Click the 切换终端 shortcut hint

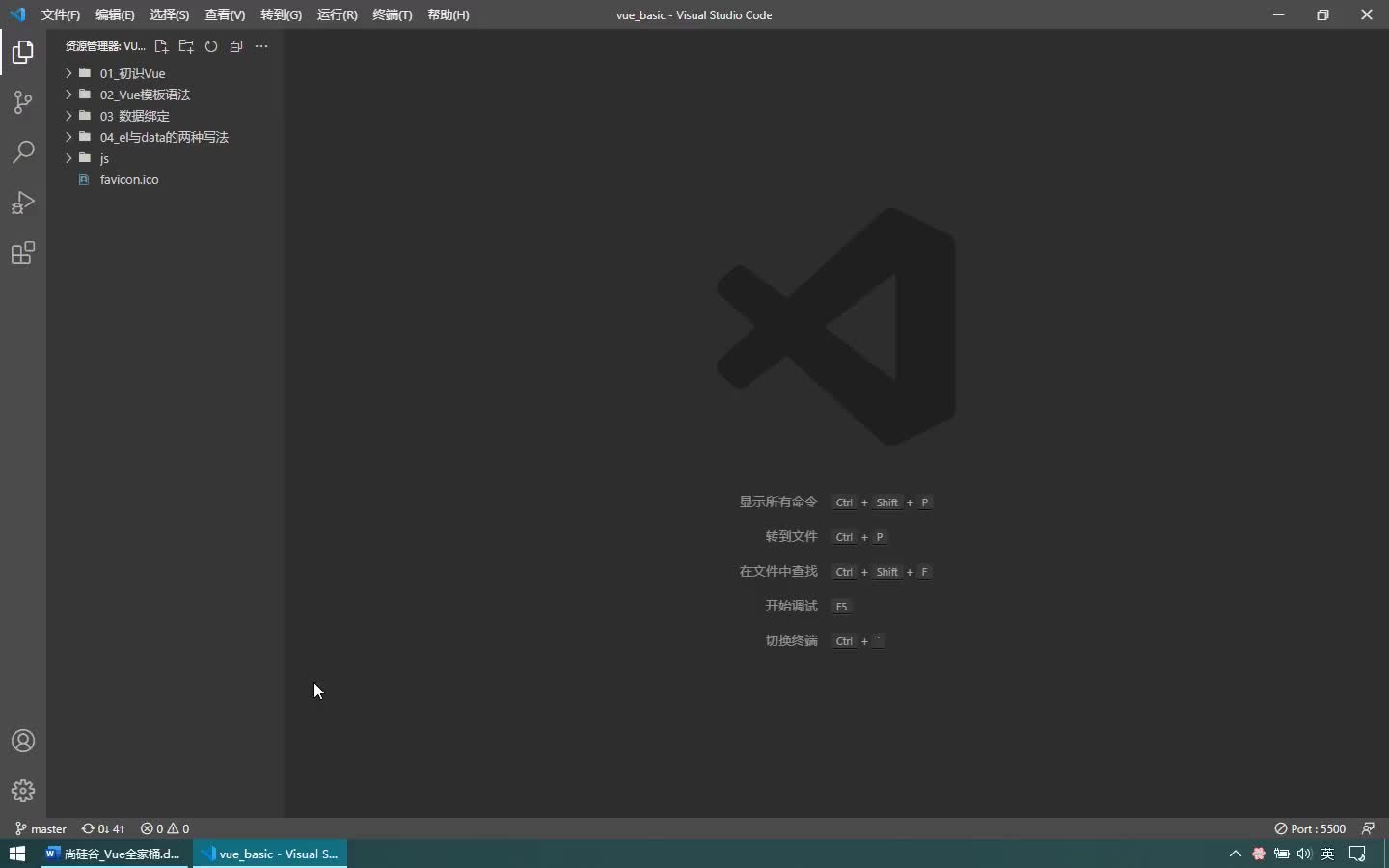pos(791,640)
